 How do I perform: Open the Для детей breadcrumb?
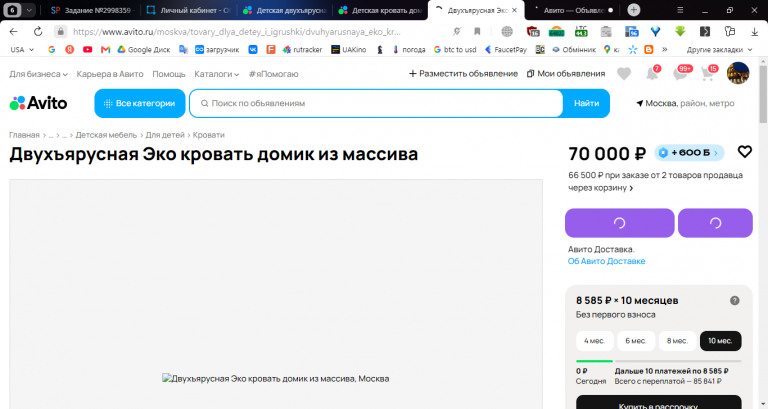tap(165, 135)
